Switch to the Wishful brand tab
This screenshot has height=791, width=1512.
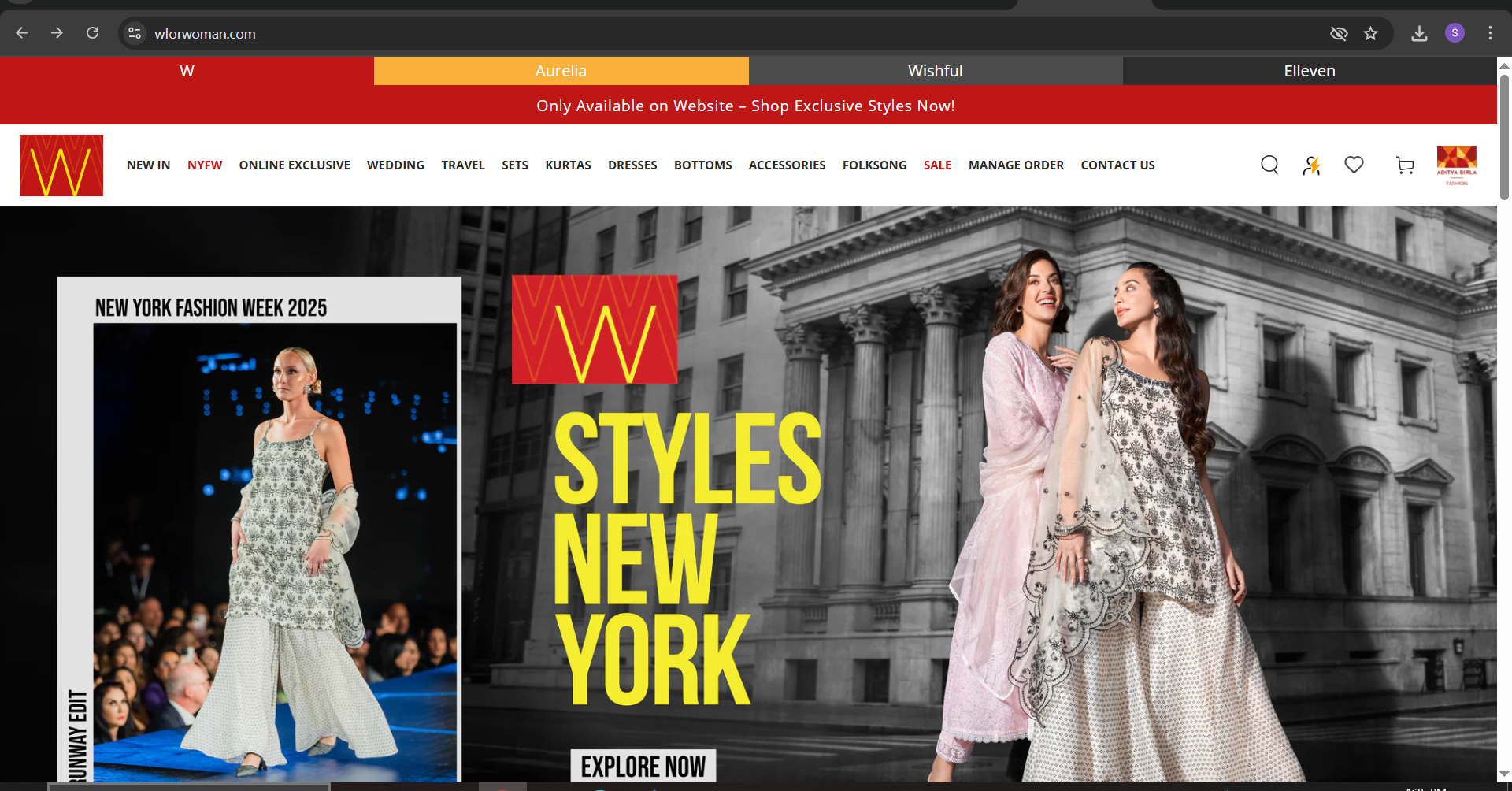click(x=936, y=71)
